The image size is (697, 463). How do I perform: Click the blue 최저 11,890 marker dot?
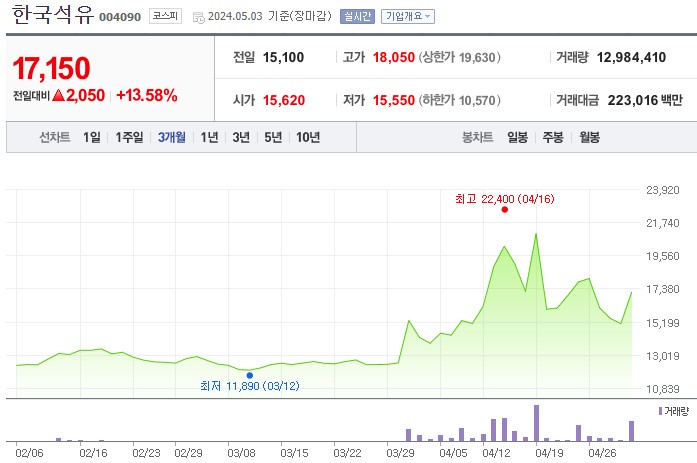point(250,375)
